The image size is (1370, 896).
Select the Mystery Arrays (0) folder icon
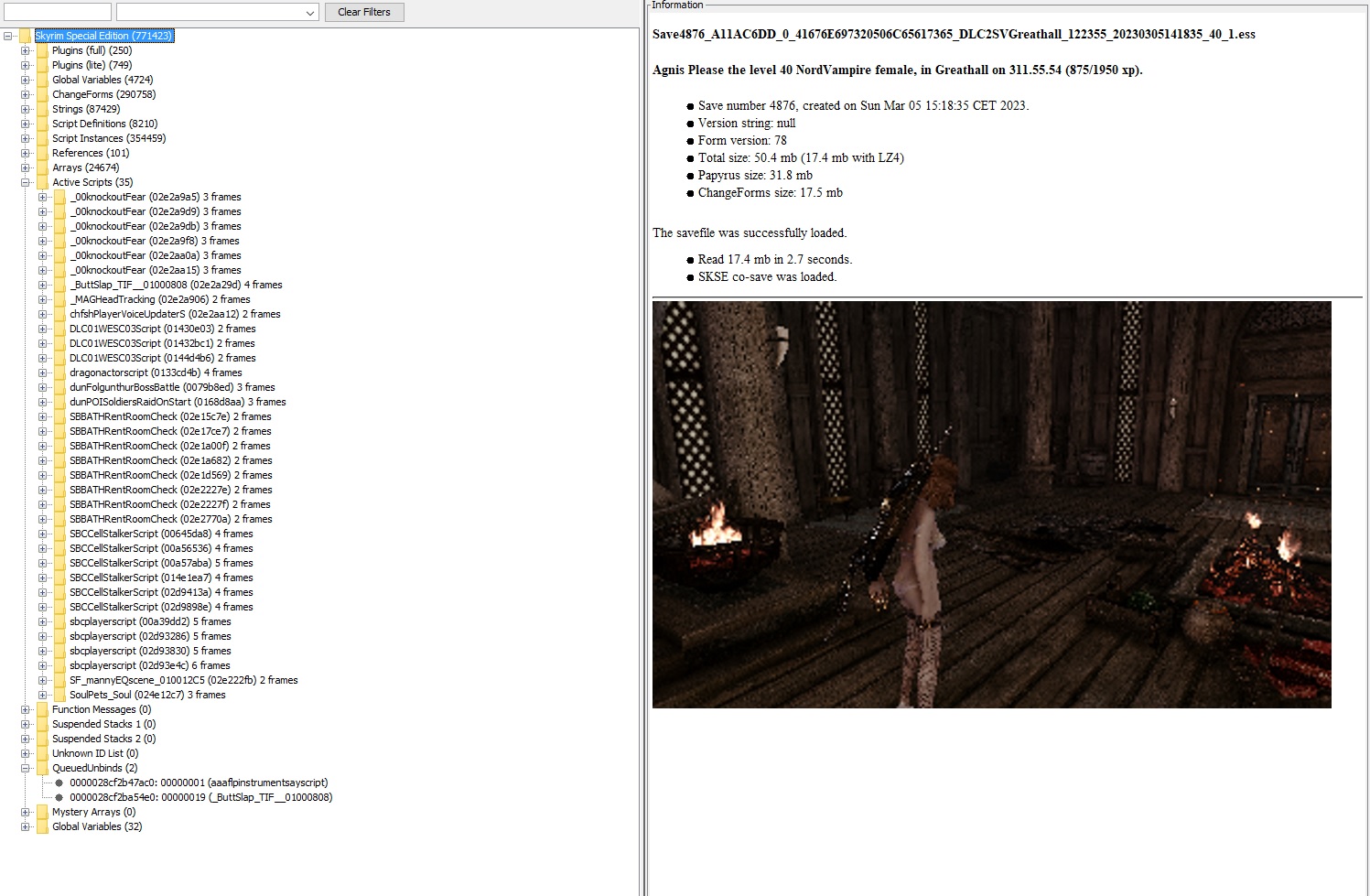click(42, 812)
